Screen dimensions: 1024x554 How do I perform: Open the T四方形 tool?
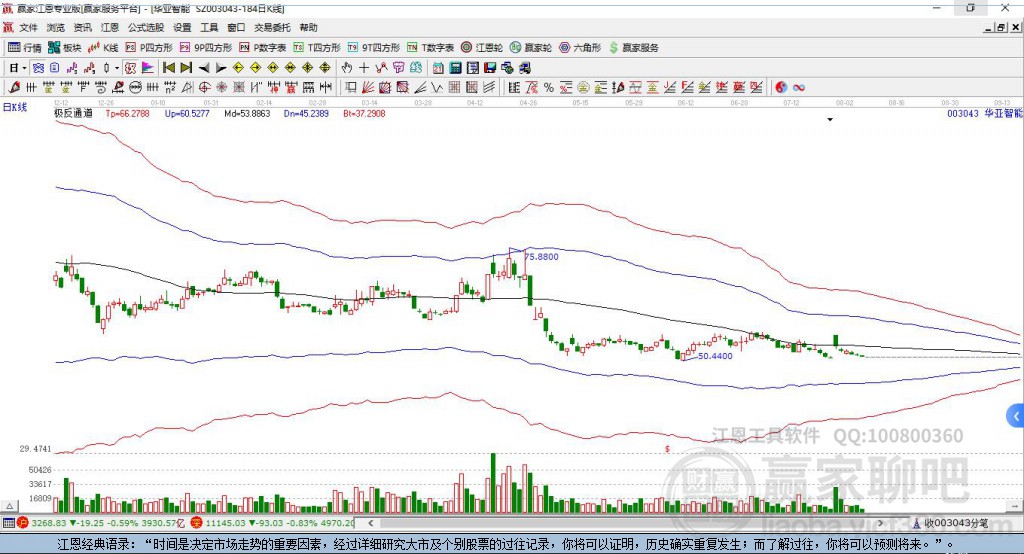pos(317,48)
